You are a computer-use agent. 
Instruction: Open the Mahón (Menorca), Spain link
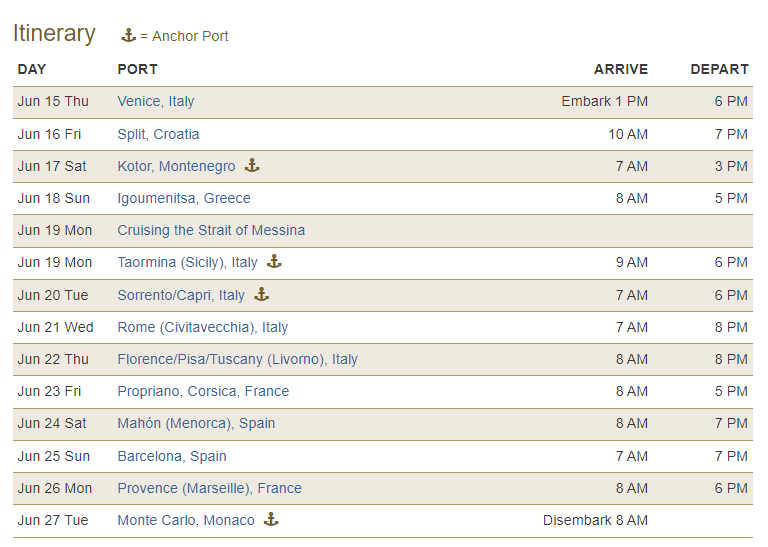[x=196, y=423]
